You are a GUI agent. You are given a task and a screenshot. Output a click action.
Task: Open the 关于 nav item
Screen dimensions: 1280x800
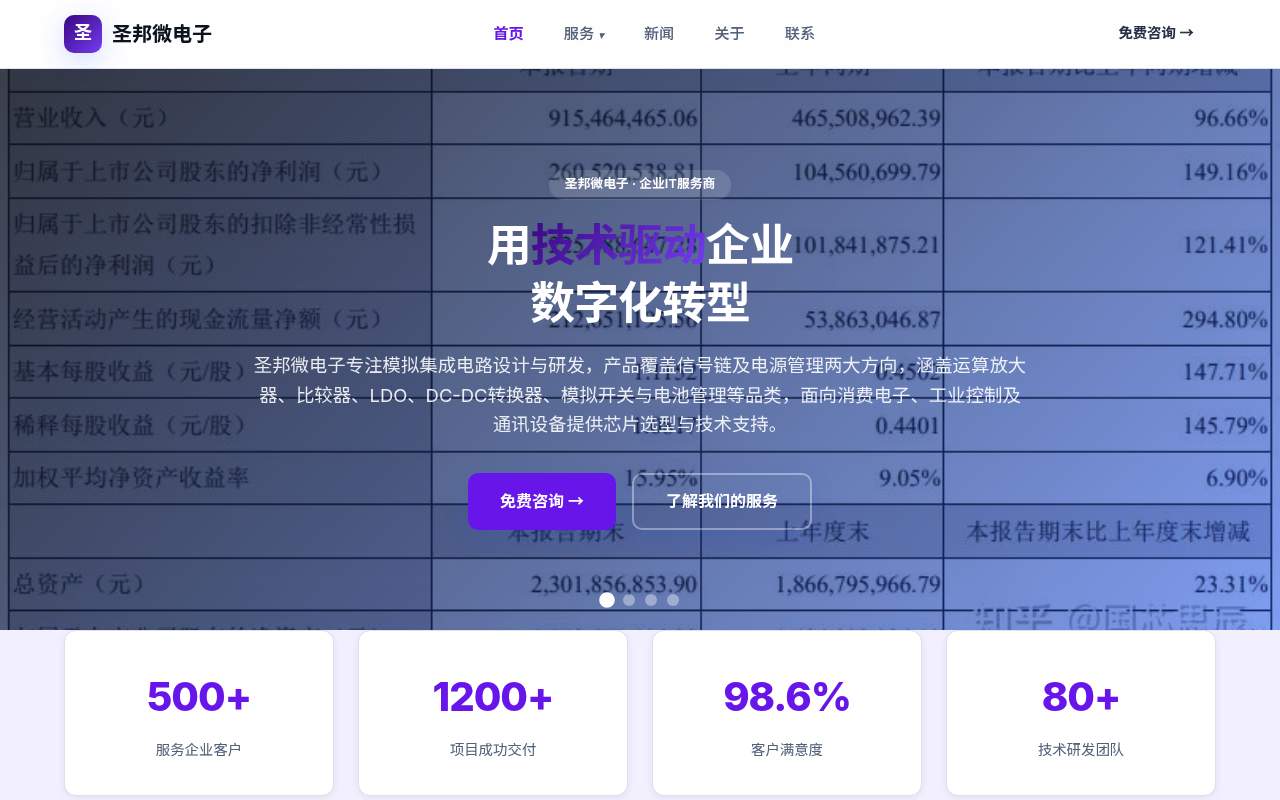click(729, 34)
